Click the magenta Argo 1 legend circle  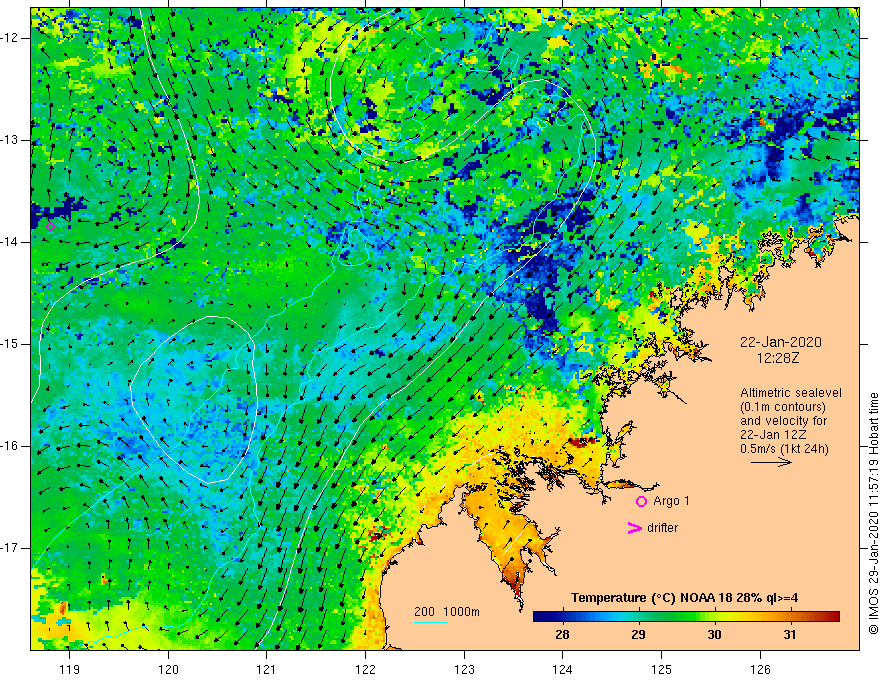641,502
